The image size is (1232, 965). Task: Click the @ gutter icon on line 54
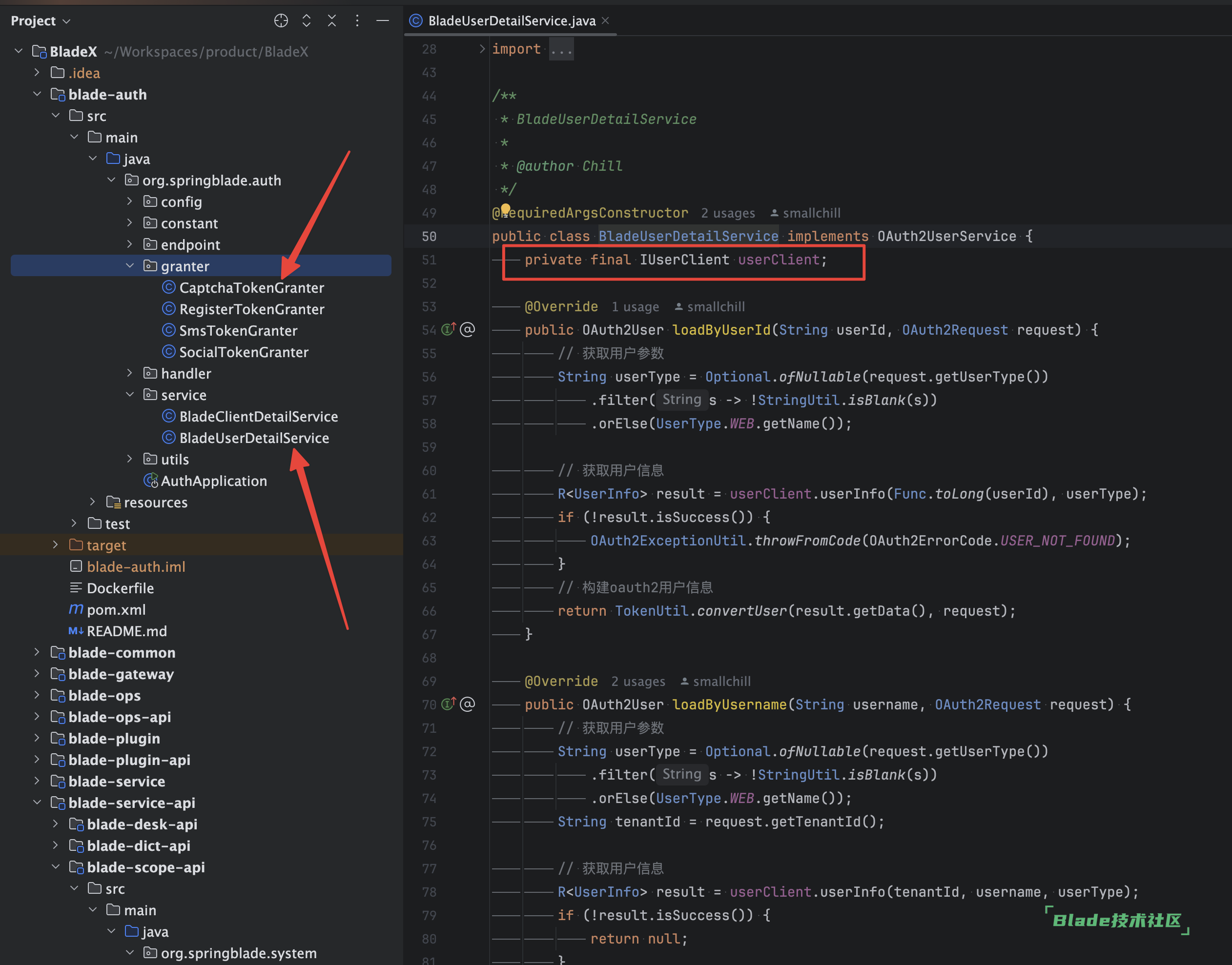tap(467, 329)
